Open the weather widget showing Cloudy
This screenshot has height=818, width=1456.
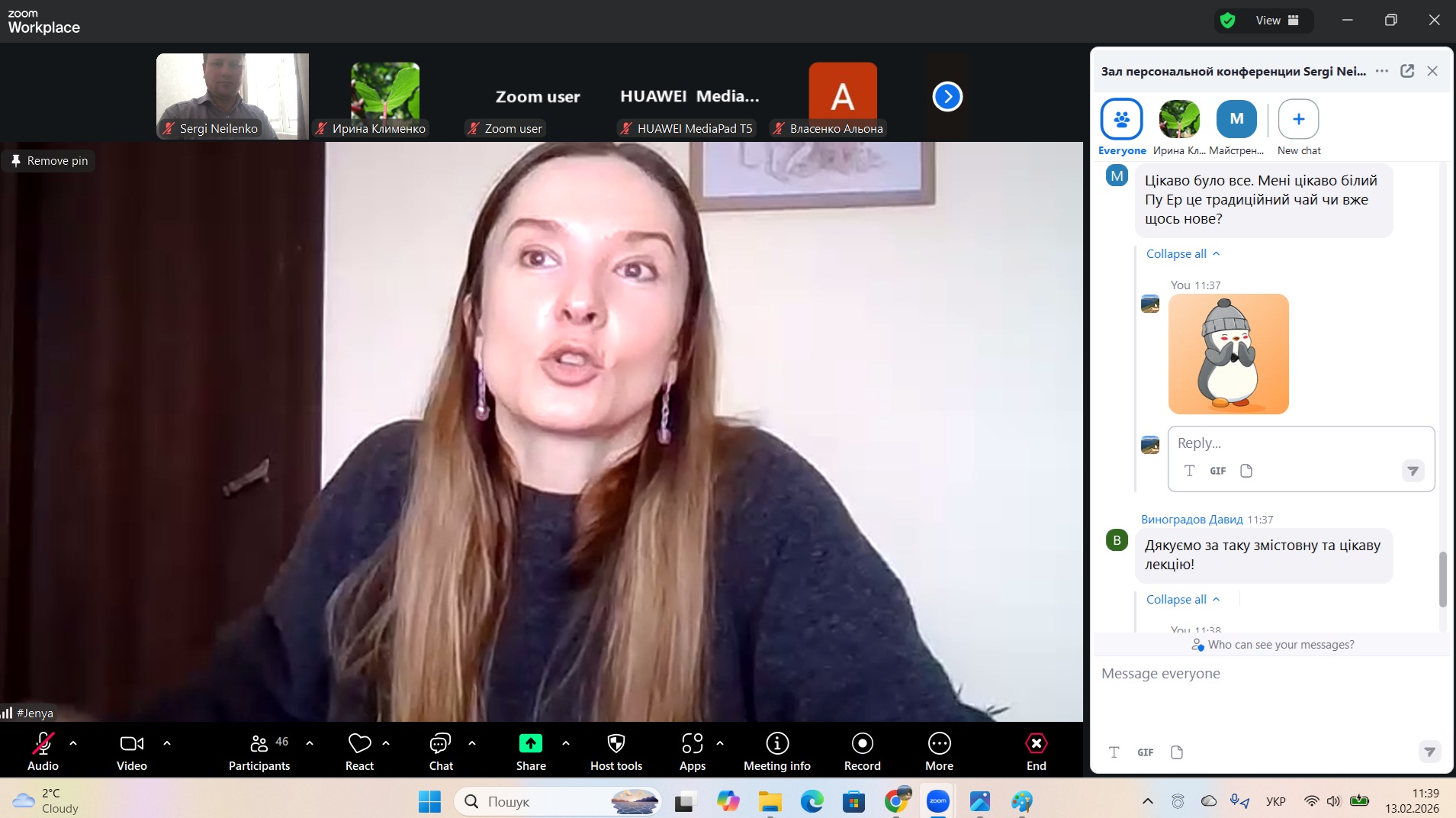point(46,801)
